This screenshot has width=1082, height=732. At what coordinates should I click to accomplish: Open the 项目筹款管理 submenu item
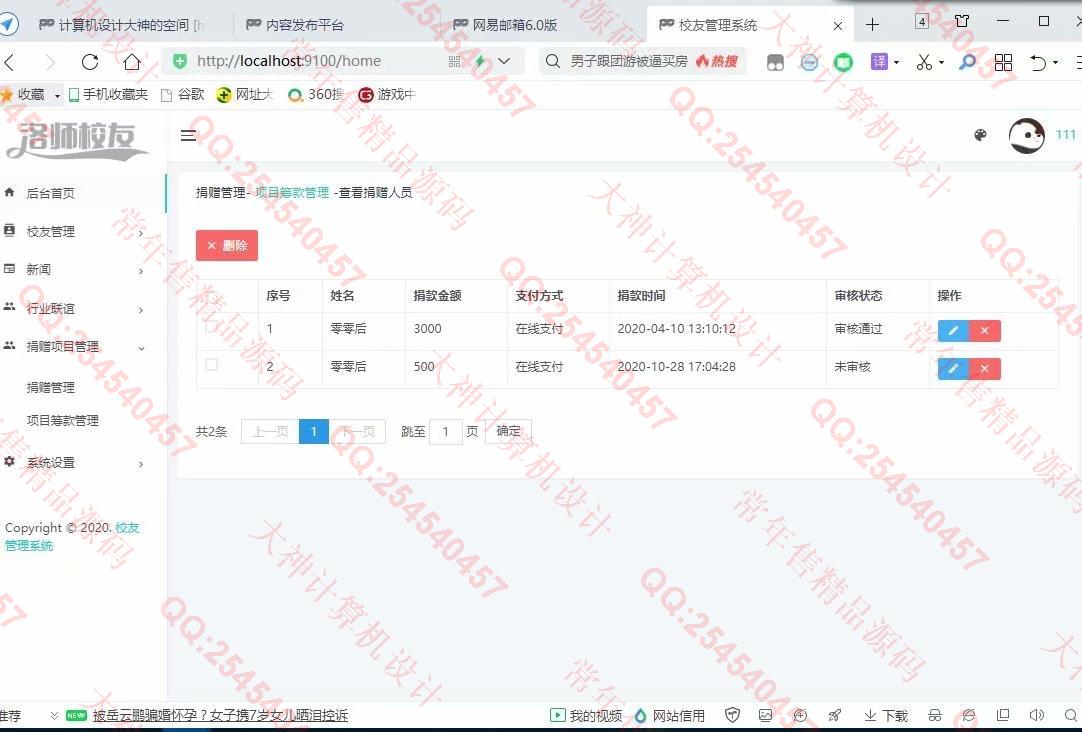click(x=63, y=420)
